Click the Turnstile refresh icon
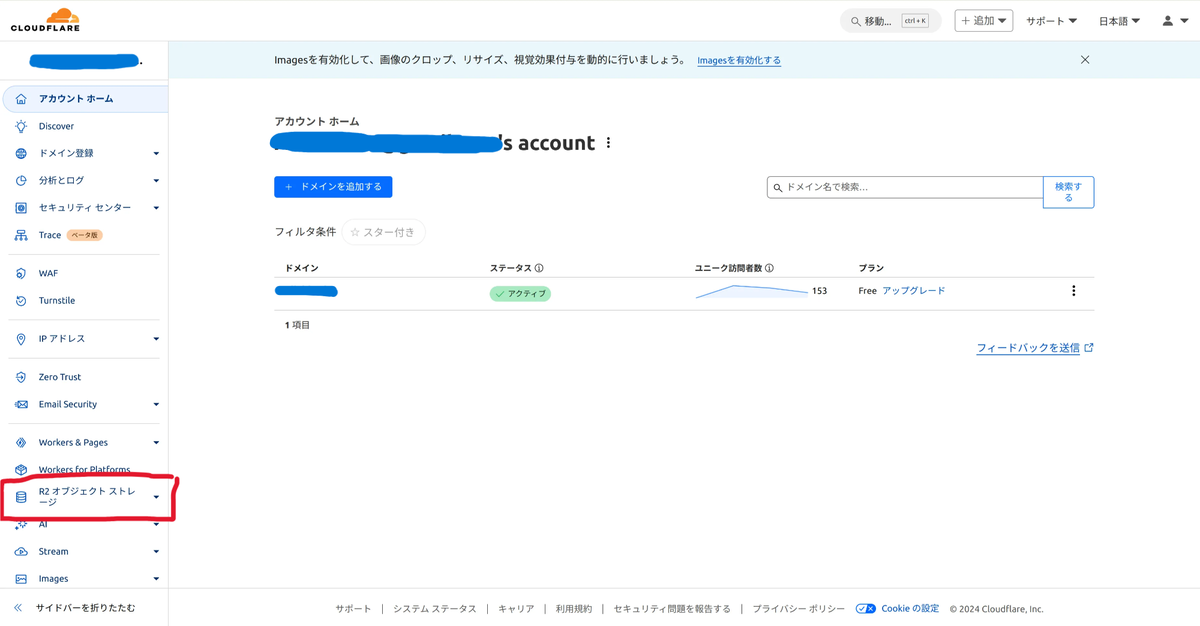The height and width of the screenshot is (626, 1200). pyautogui.click(x=21, y=301)
